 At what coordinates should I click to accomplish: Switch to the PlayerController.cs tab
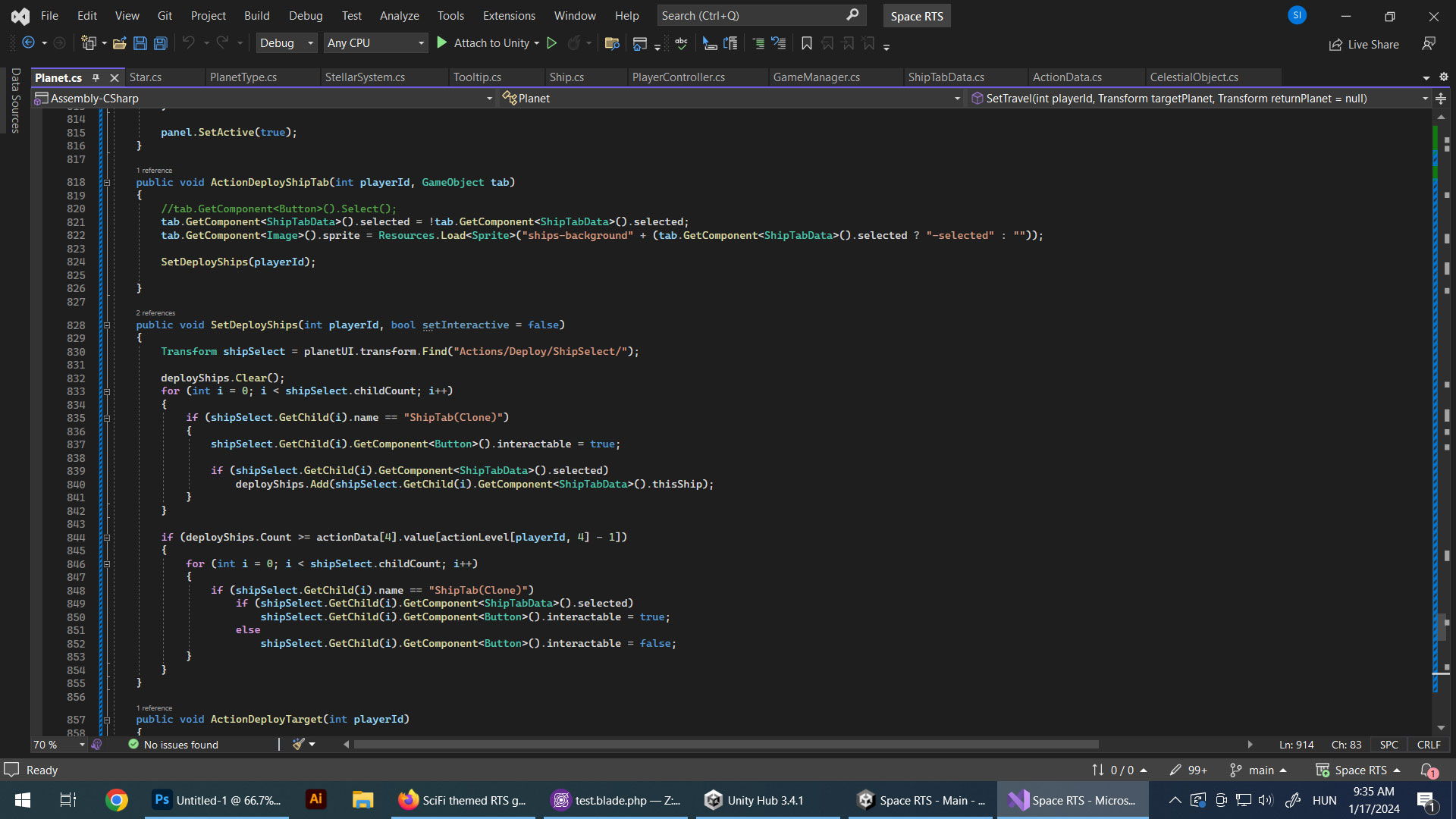678,77
